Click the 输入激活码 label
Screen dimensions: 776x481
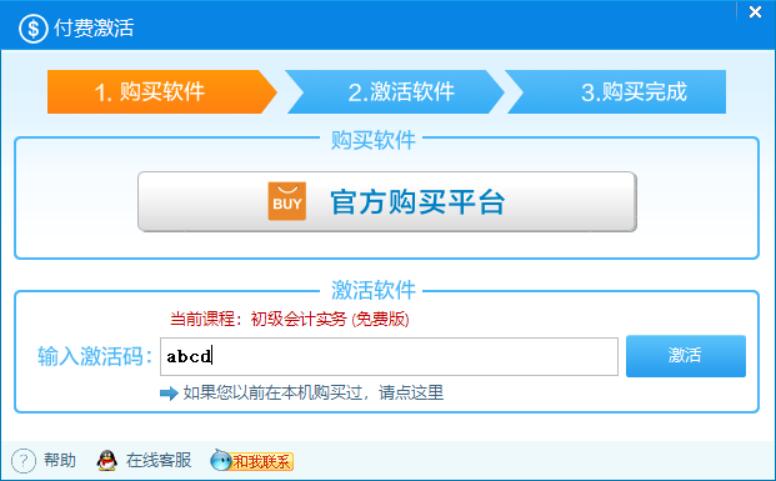(x=95, y=356)
